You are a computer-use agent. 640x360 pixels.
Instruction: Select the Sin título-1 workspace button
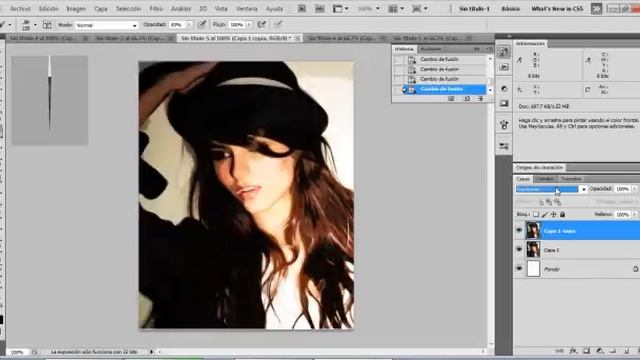tap(474, 9)
